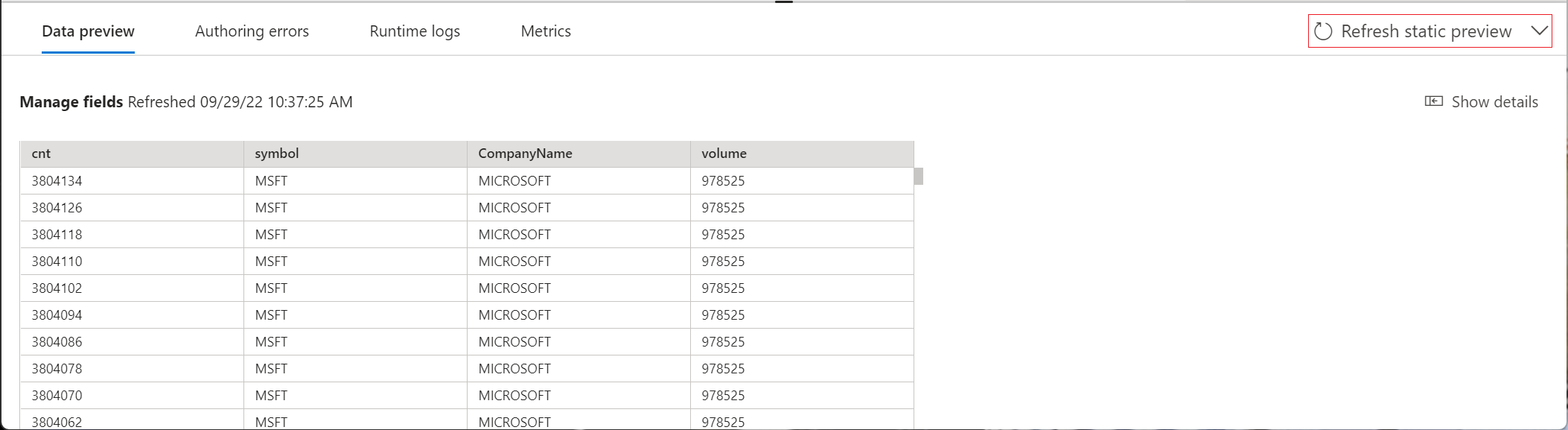Click the volume column header
Screen dimensions: 1568x430
pos(724,154)
